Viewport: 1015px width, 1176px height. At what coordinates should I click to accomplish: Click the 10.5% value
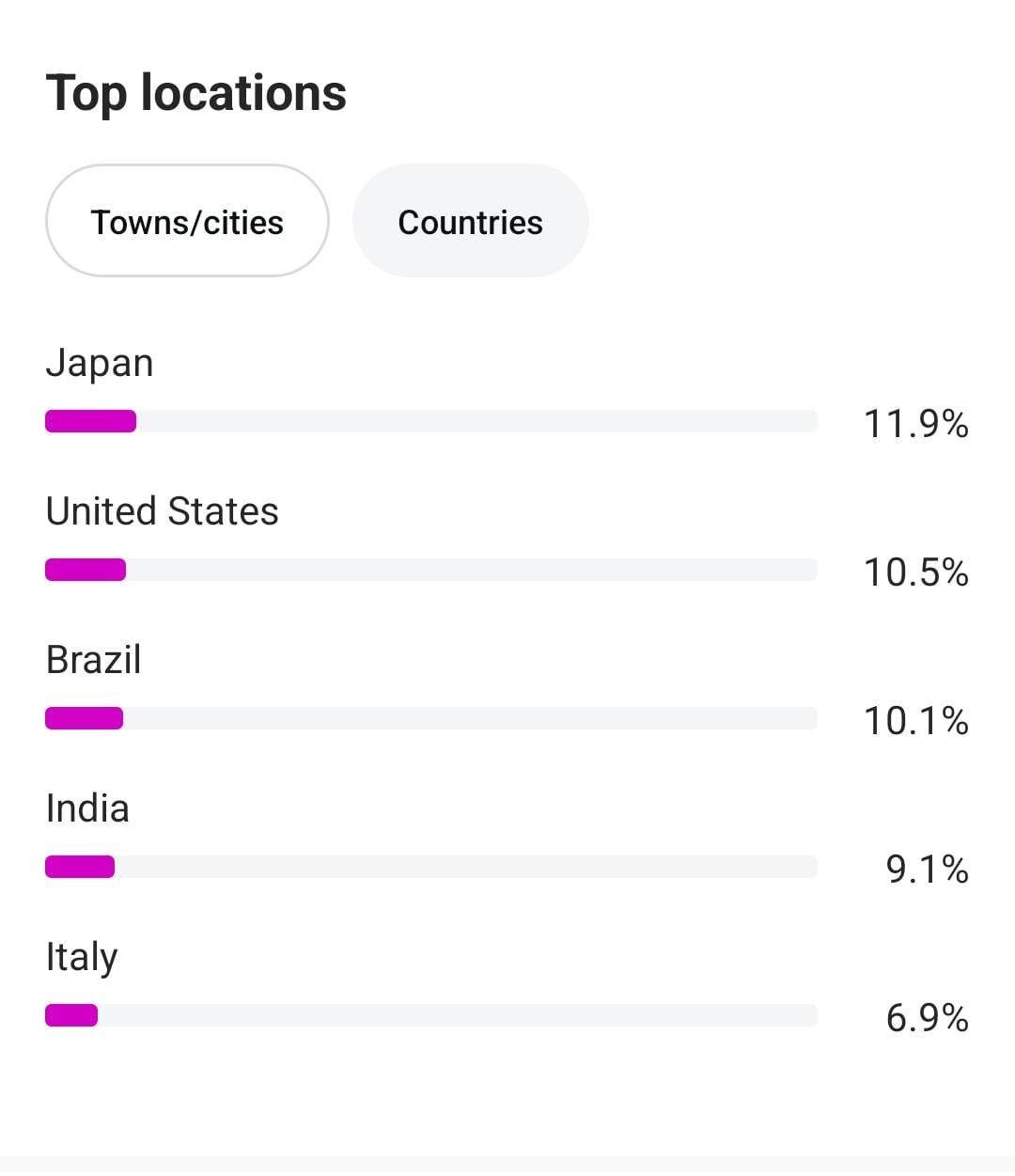coord(915,572)
